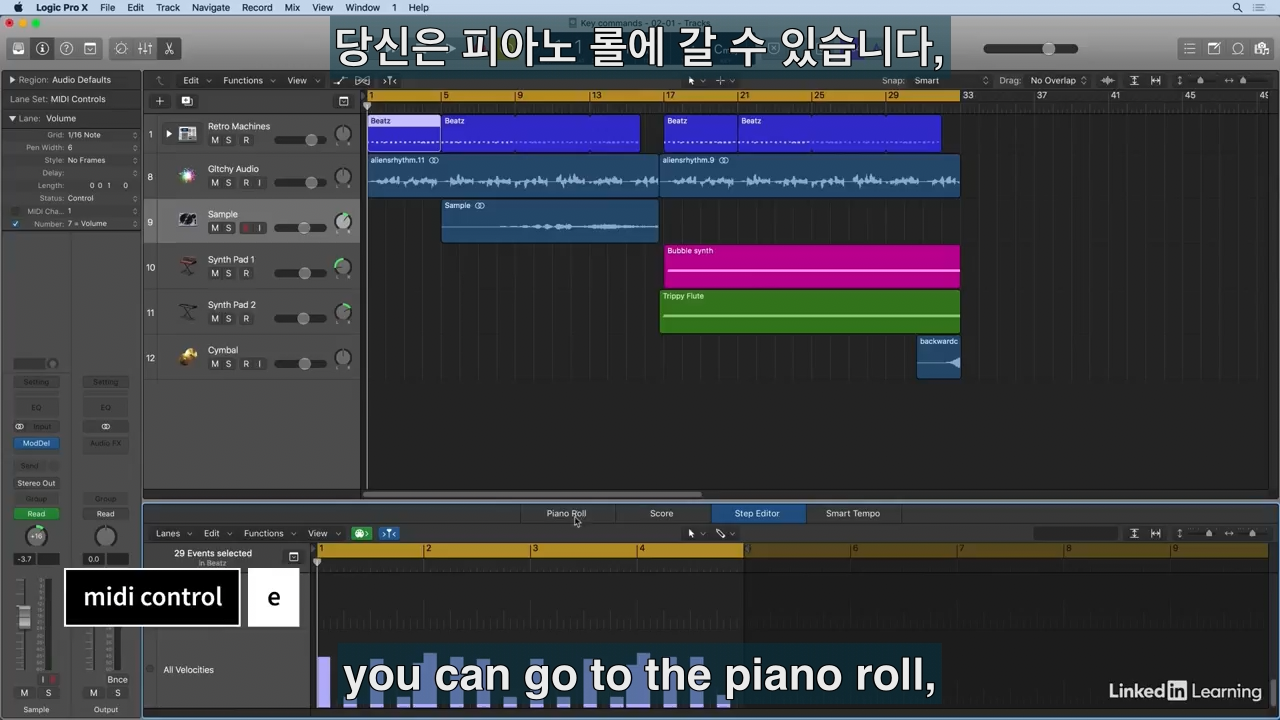Click the Gltchy Audio track icon
Screen dimensions: 1280x720
[187, 176]
